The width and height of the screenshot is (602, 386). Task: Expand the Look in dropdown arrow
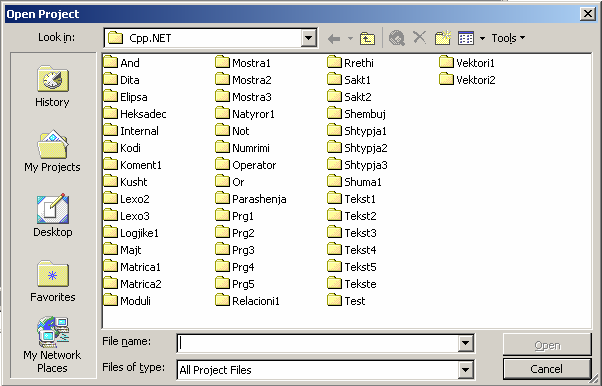coord(308,38)
